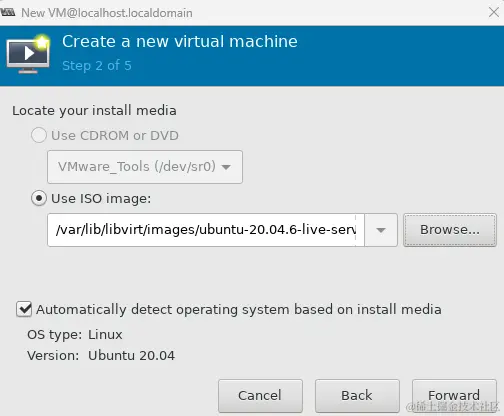Click into the ISO image path field

[206, 230]
